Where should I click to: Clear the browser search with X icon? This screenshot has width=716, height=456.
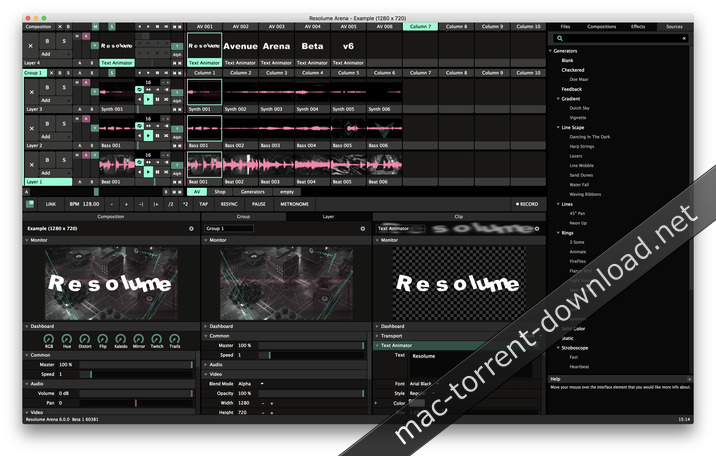(x=684, y=38)
